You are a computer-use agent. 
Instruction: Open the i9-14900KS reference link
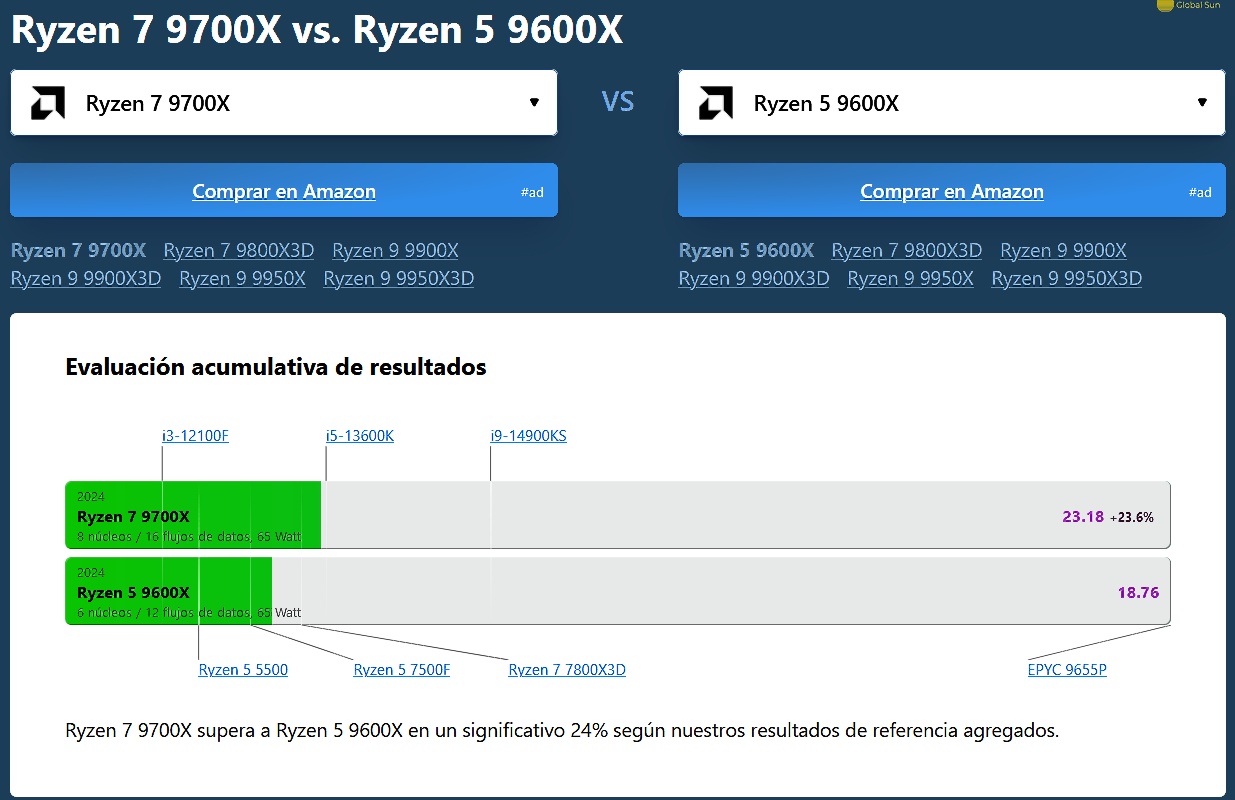(x=529, y=435)
